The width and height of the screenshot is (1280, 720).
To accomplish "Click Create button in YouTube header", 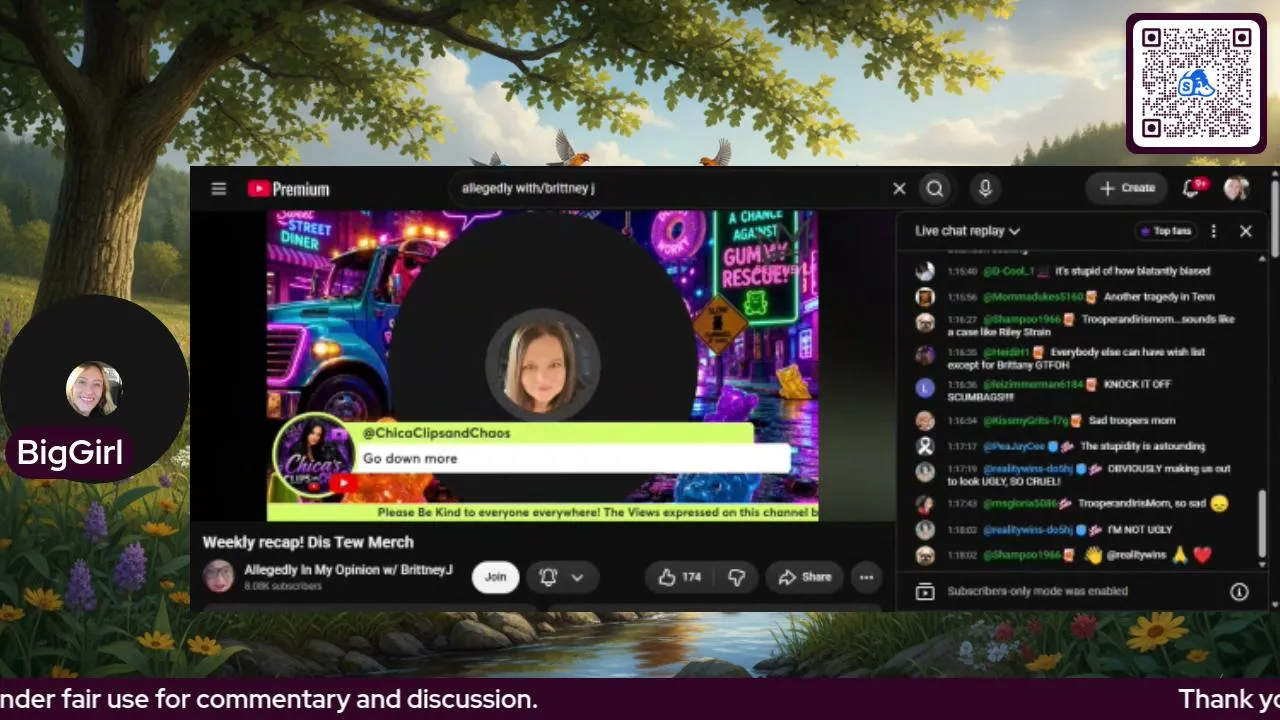I will [1127, 188].
